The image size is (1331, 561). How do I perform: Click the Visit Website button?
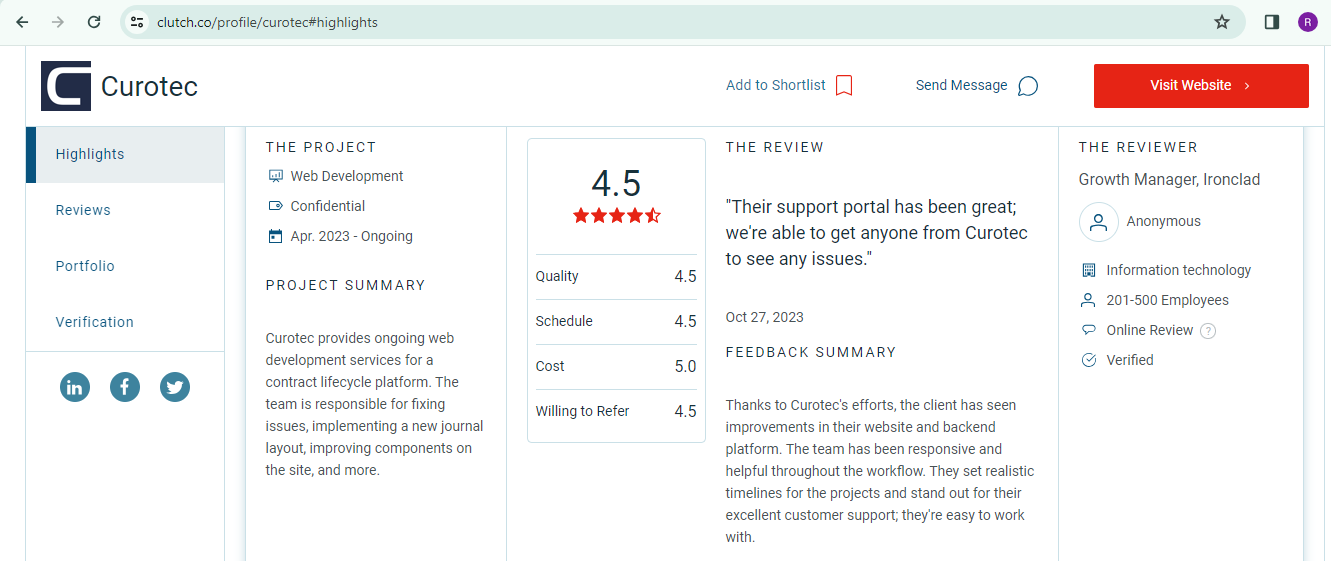[1201, 86]
